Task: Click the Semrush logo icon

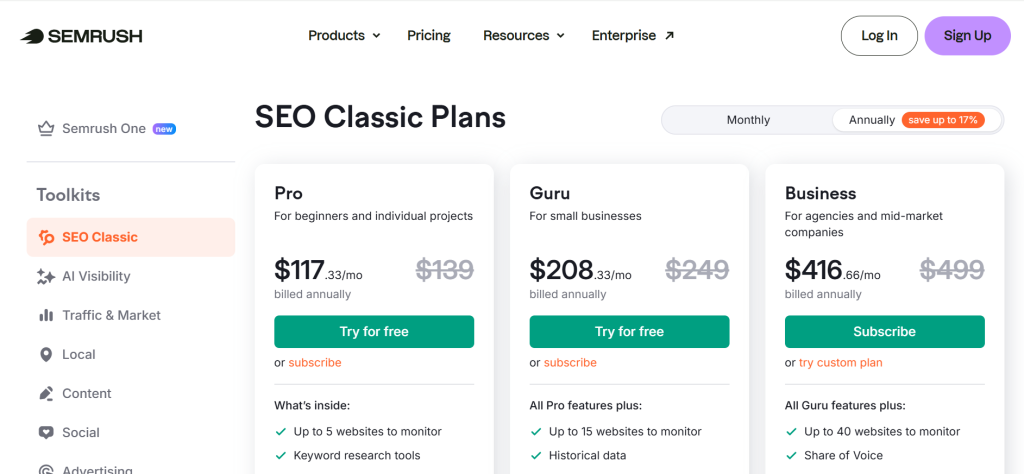Action: 33,36
